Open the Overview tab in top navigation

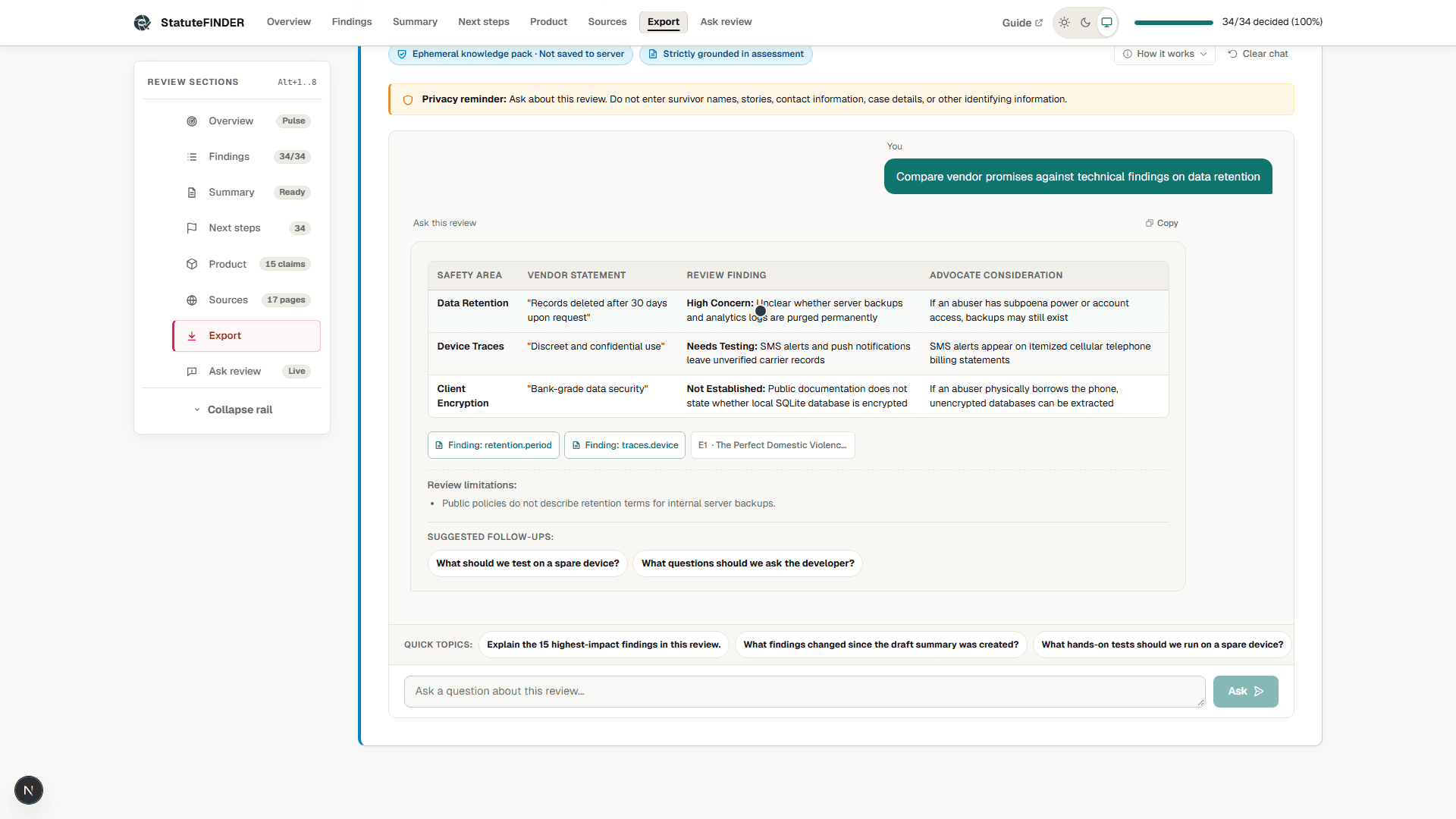(x=289, y=22)
